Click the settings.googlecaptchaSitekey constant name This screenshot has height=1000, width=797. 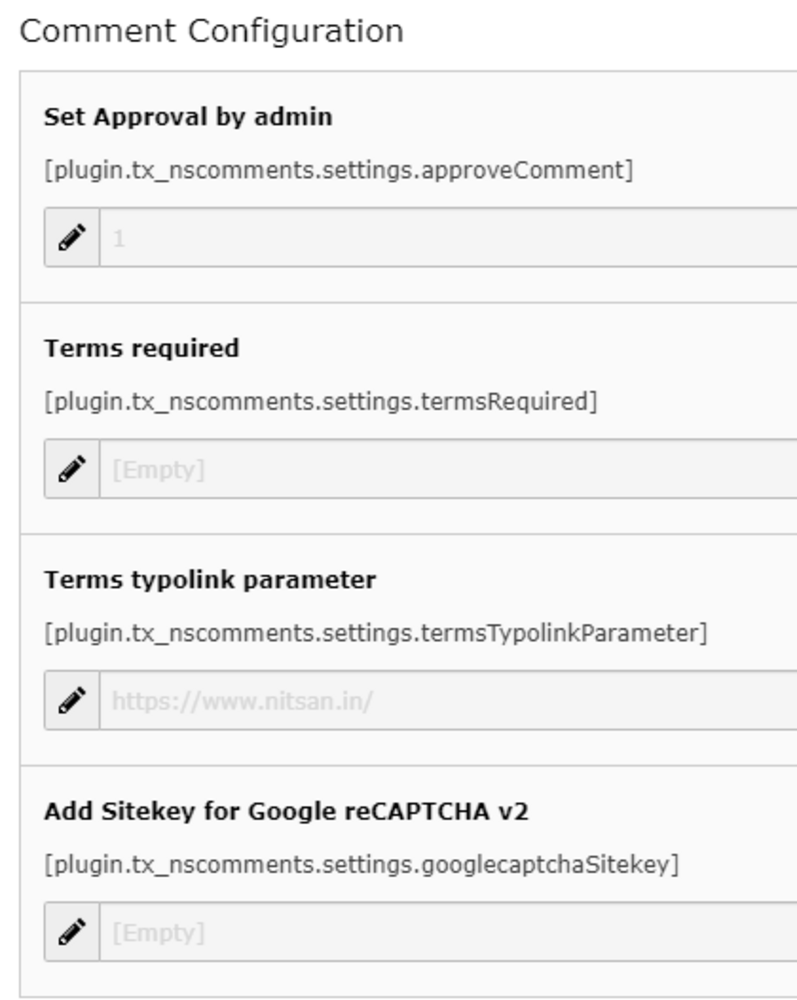pyautogui.click(x=362, y=865)
